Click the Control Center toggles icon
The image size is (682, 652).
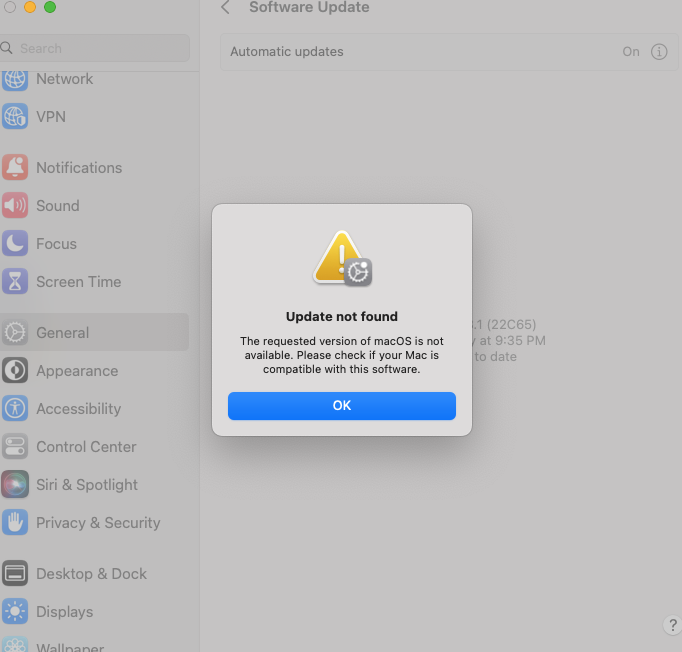pos(15,446)
